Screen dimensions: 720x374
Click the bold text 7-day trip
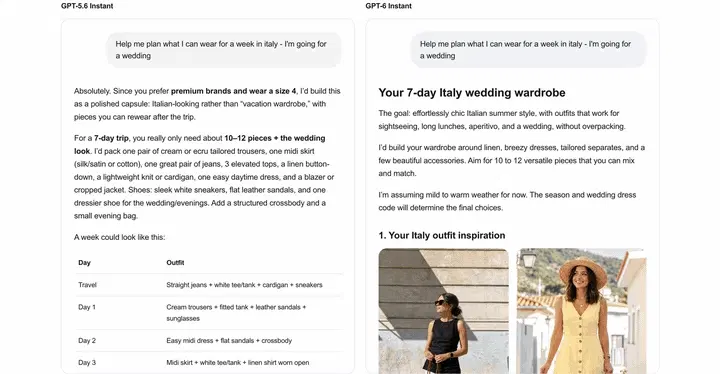point(111,138)
